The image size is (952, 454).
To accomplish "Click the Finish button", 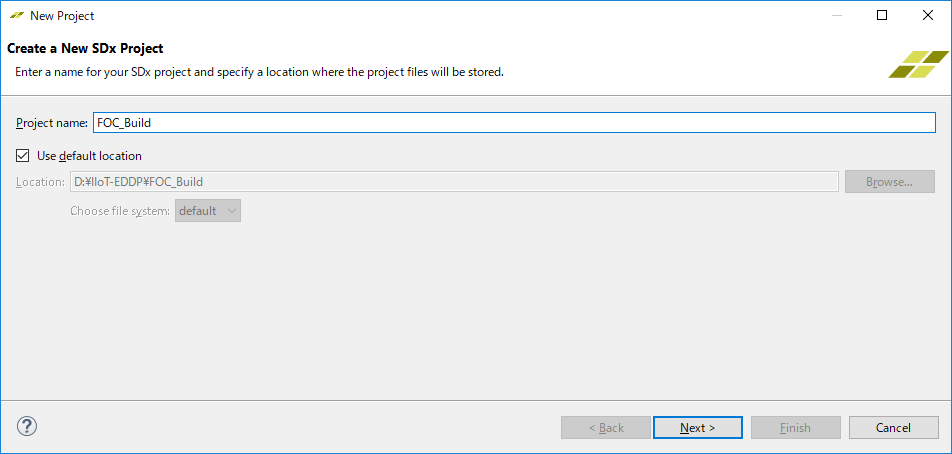I will 795,428.
